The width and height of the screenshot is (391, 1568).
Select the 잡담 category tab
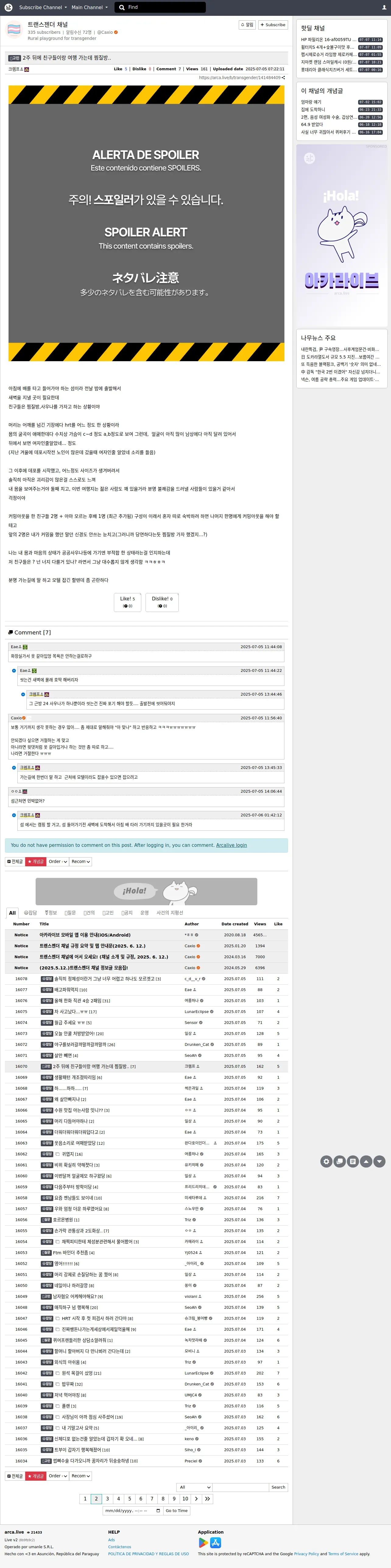tap(30, 913)
